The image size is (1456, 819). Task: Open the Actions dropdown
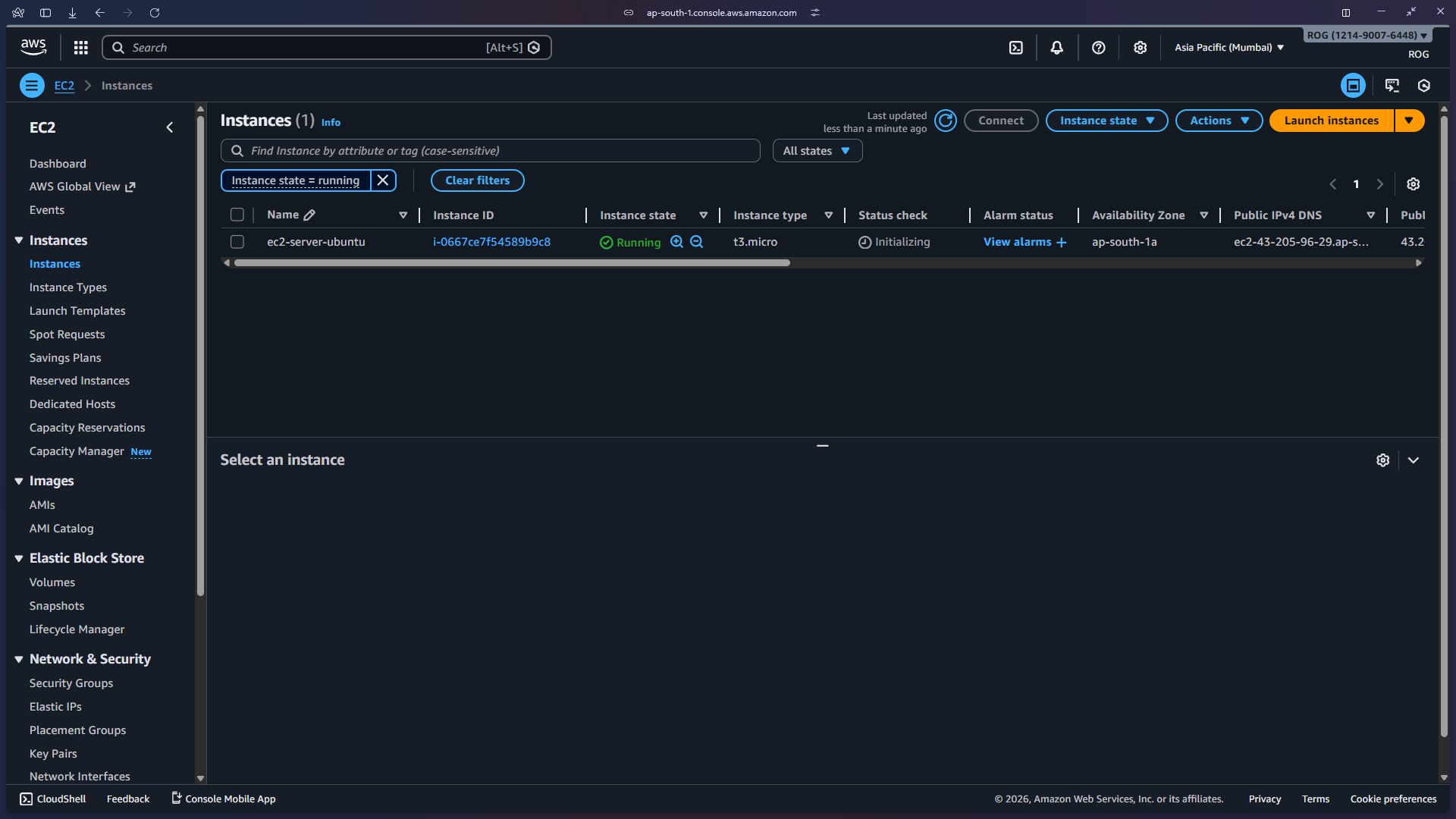coord(1219,120)
